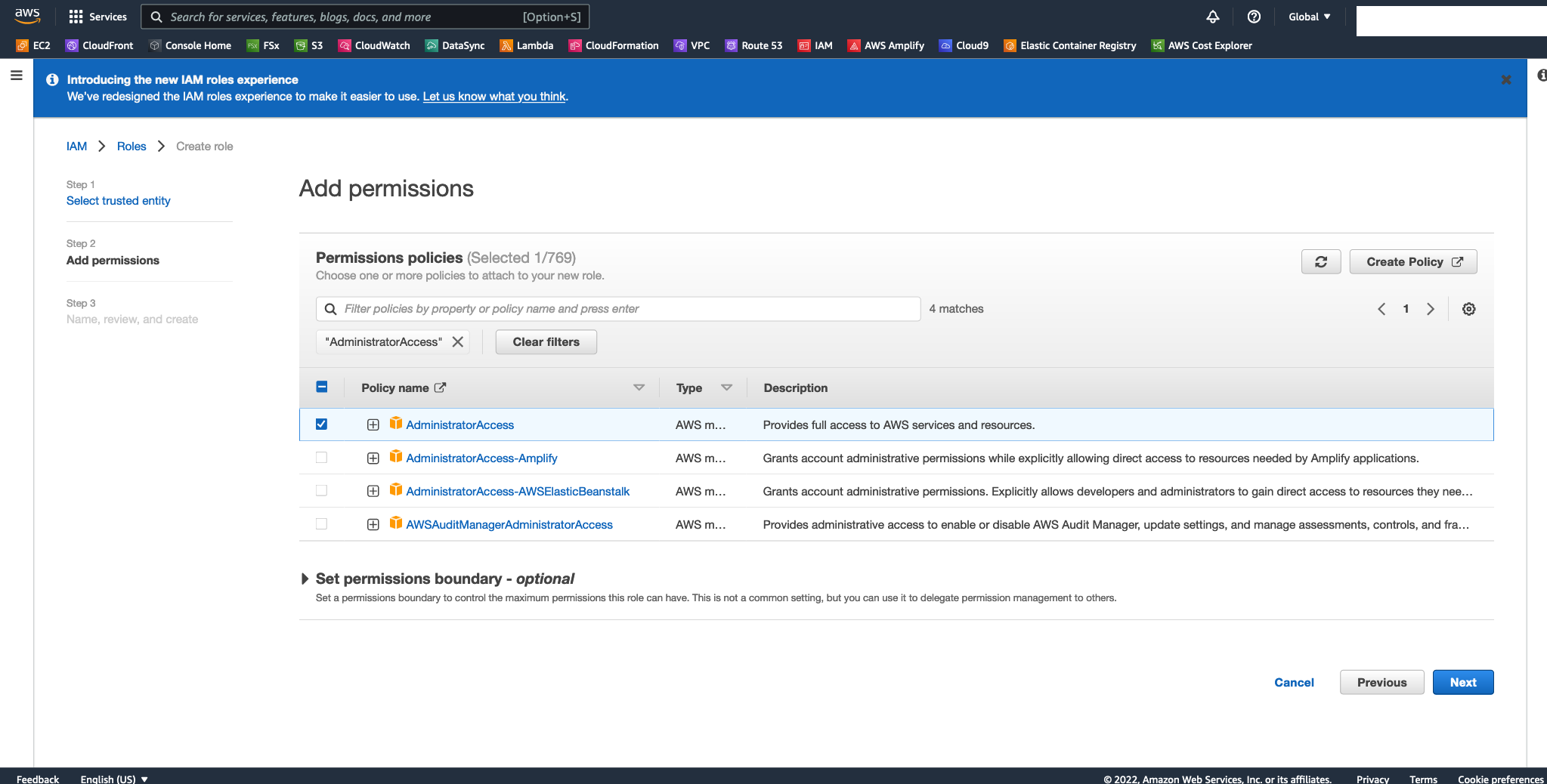Expand the AdministratorAccess-Amplify policy details

(373, 458)
